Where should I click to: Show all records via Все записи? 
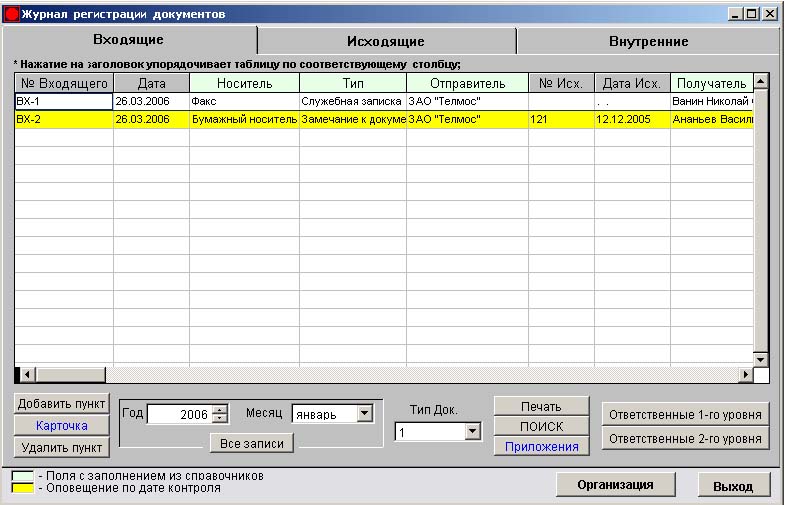[x=252, y=443]
